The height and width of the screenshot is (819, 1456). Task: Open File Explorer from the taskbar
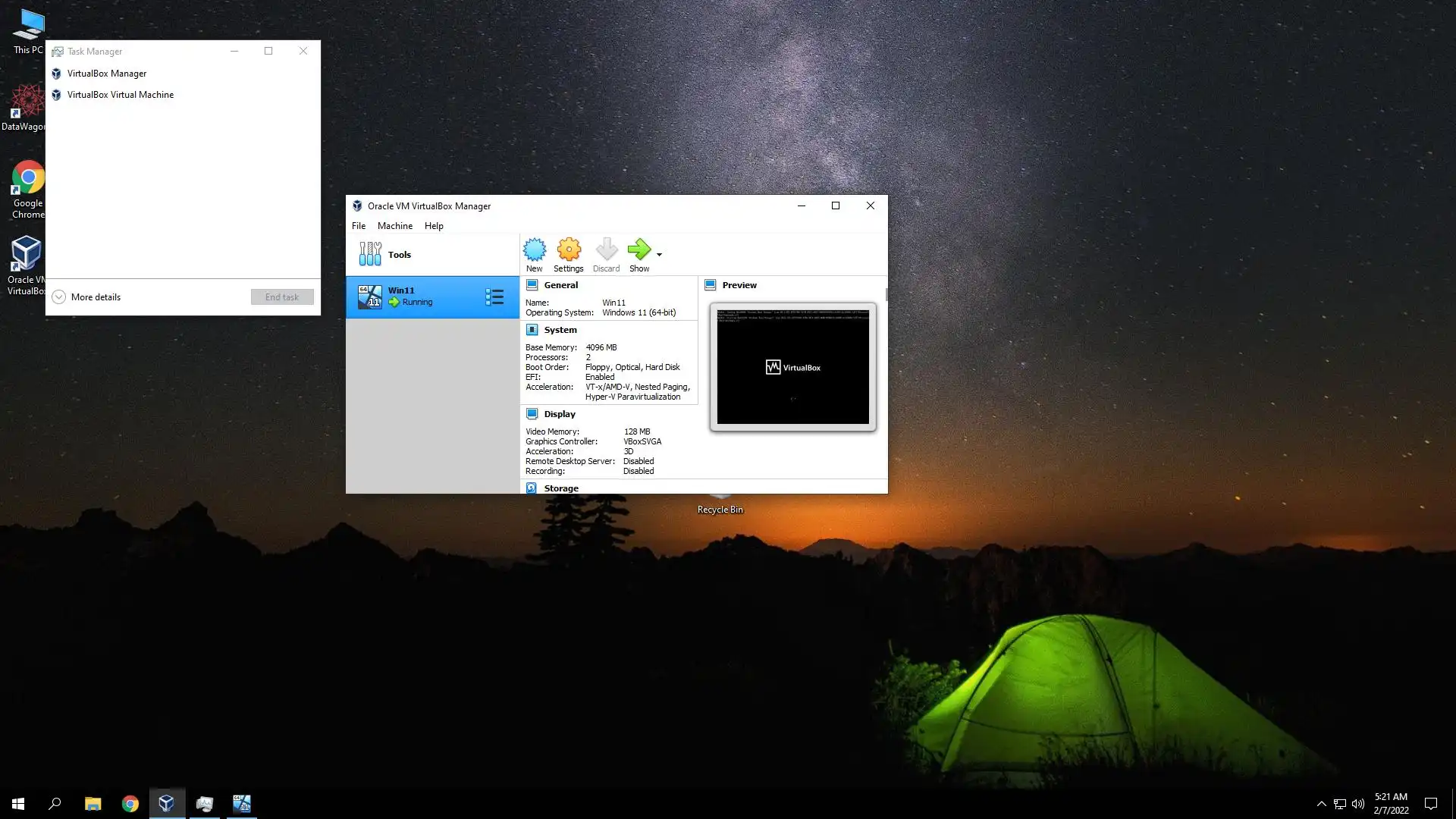tap(93, 803)
